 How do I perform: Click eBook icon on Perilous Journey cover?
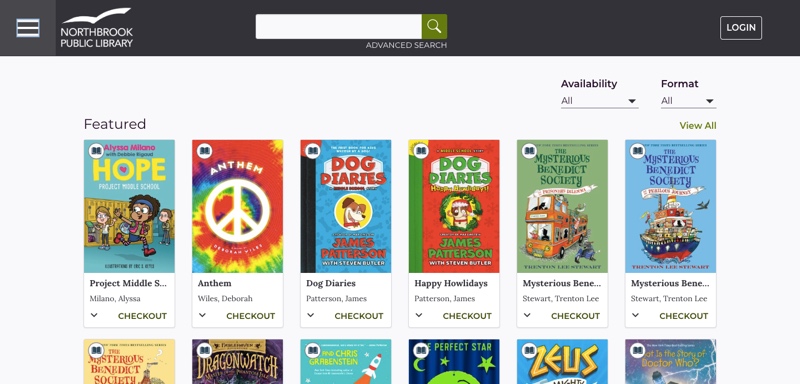coord(637,151)
